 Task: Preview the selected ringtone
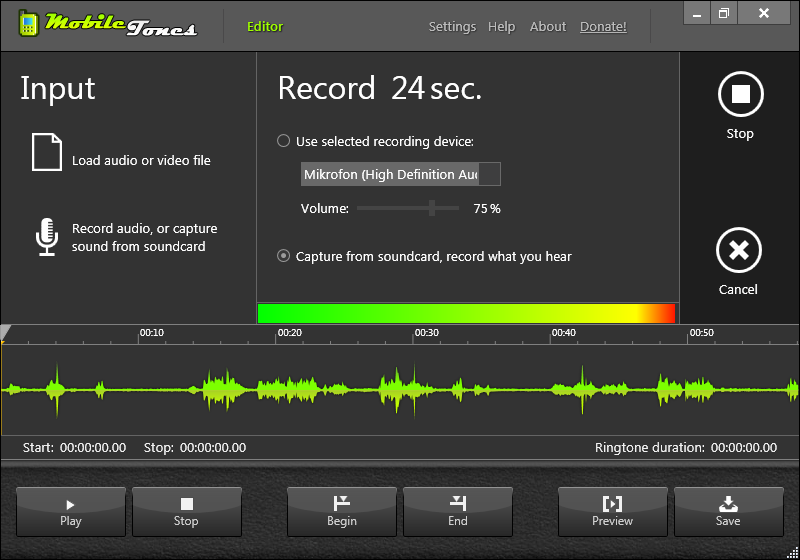click(x=612, y=511)
